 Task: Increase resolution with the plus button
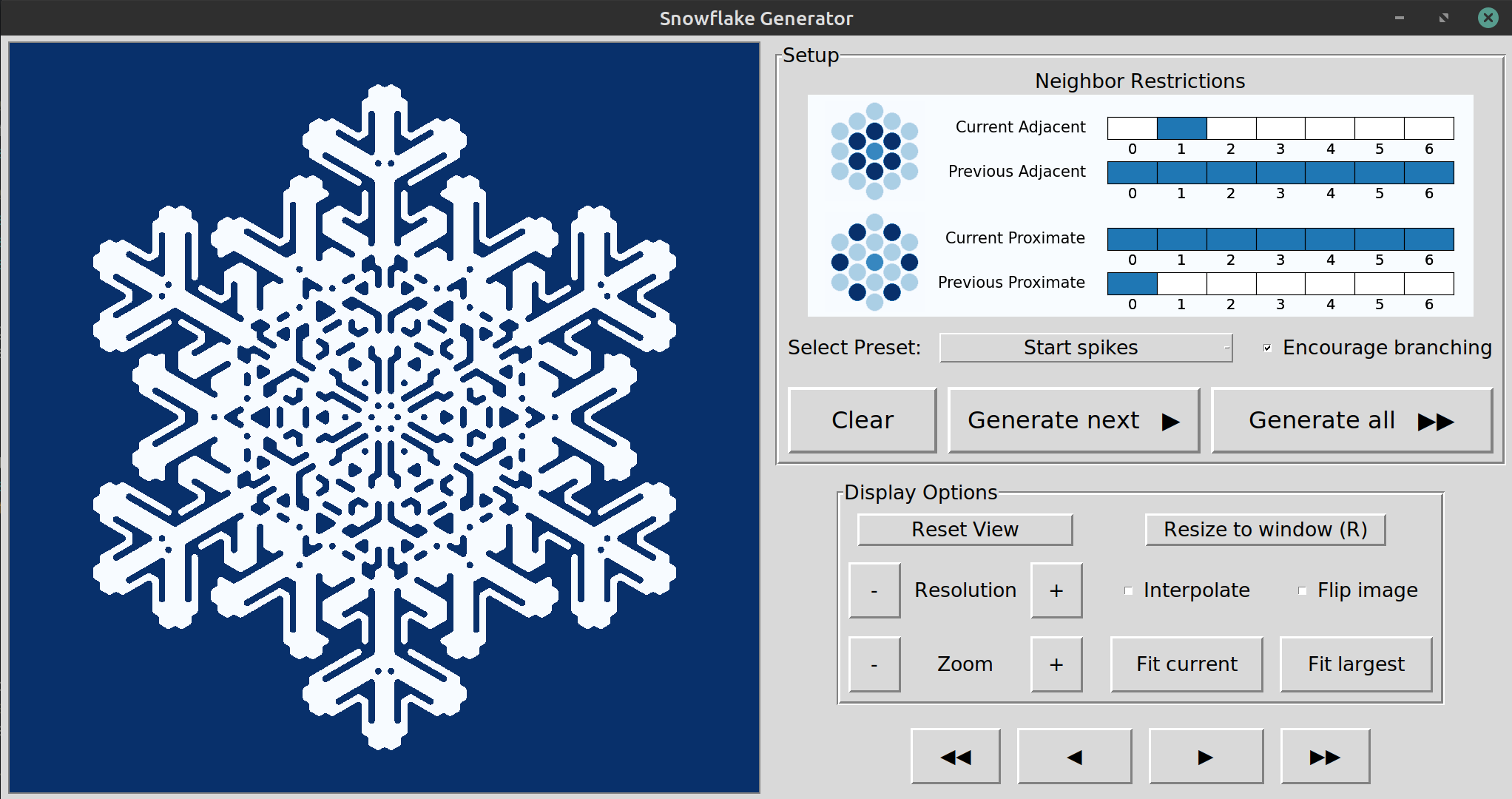pos(1056,590)
